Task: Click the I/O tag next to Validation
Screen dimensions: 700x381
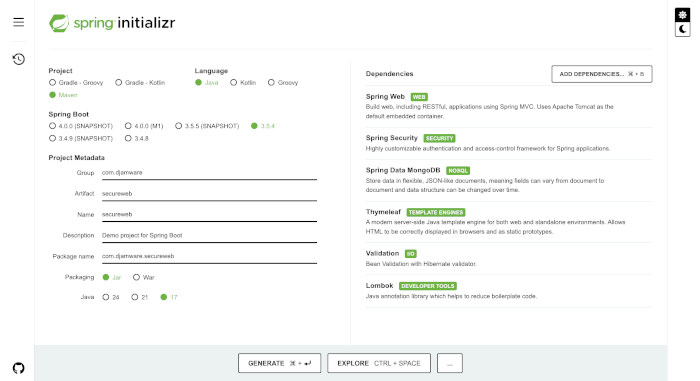Action: click(410, 254)
